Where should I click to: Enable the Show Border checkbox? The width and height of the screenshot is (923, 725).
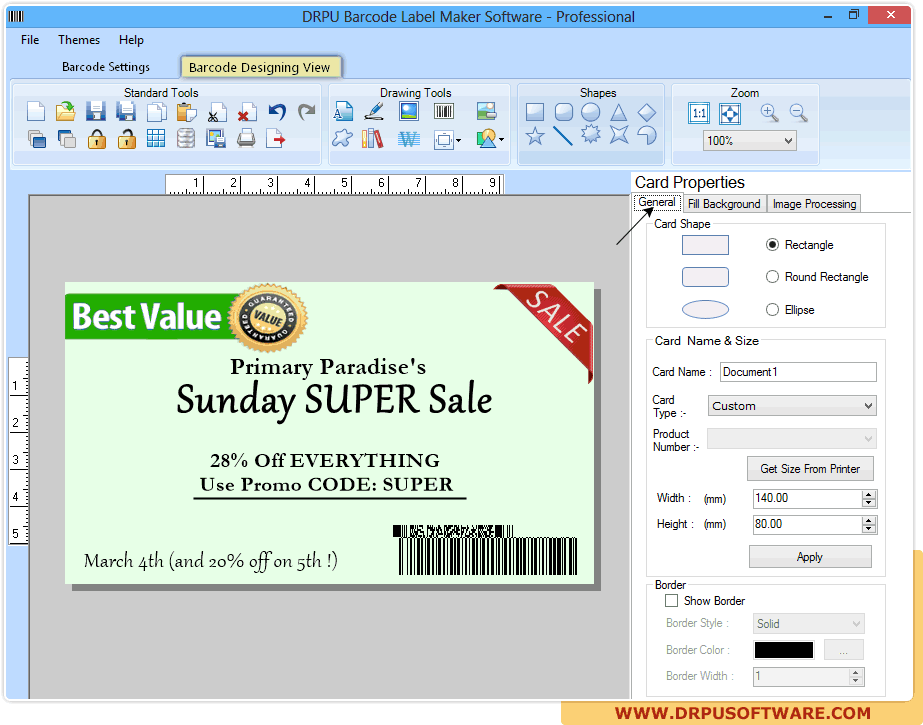[671, 601]
